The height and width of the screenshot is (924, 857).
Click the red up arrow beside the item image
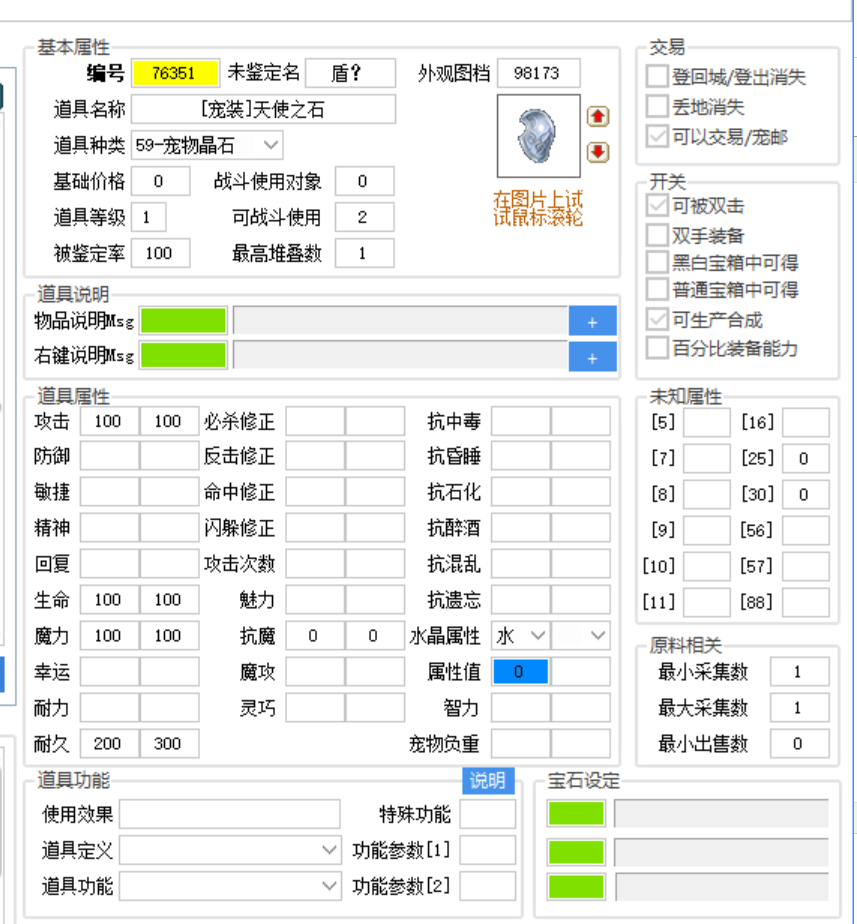point(597,117)
